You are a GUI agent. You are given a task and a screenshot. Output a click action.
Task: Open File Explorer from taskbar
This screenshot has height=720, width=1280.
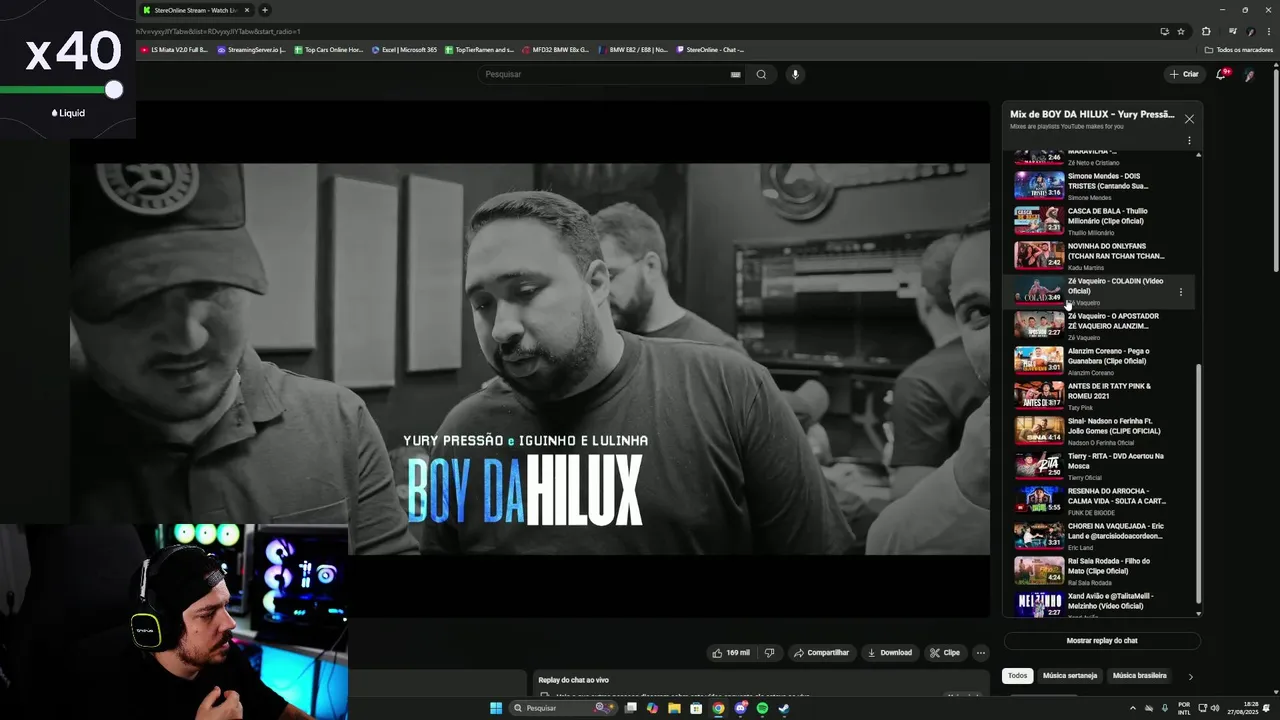point(674,708)
